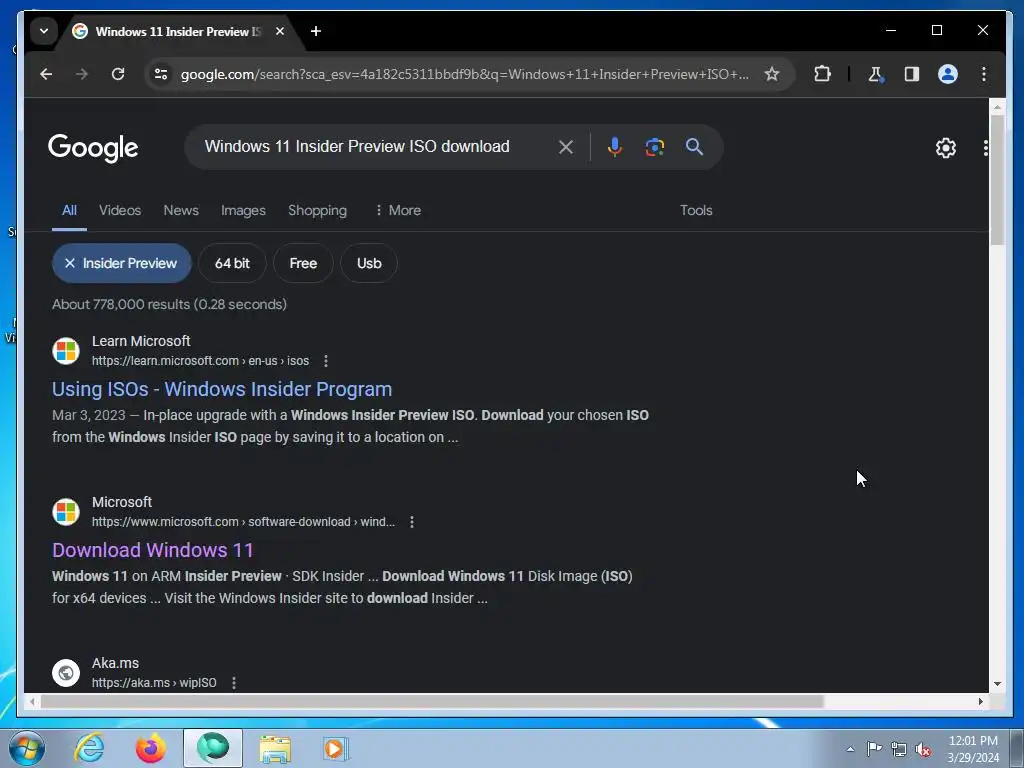Open Google quick settings gear
This screenshot has width=1024, height=768.
point(946,148)
